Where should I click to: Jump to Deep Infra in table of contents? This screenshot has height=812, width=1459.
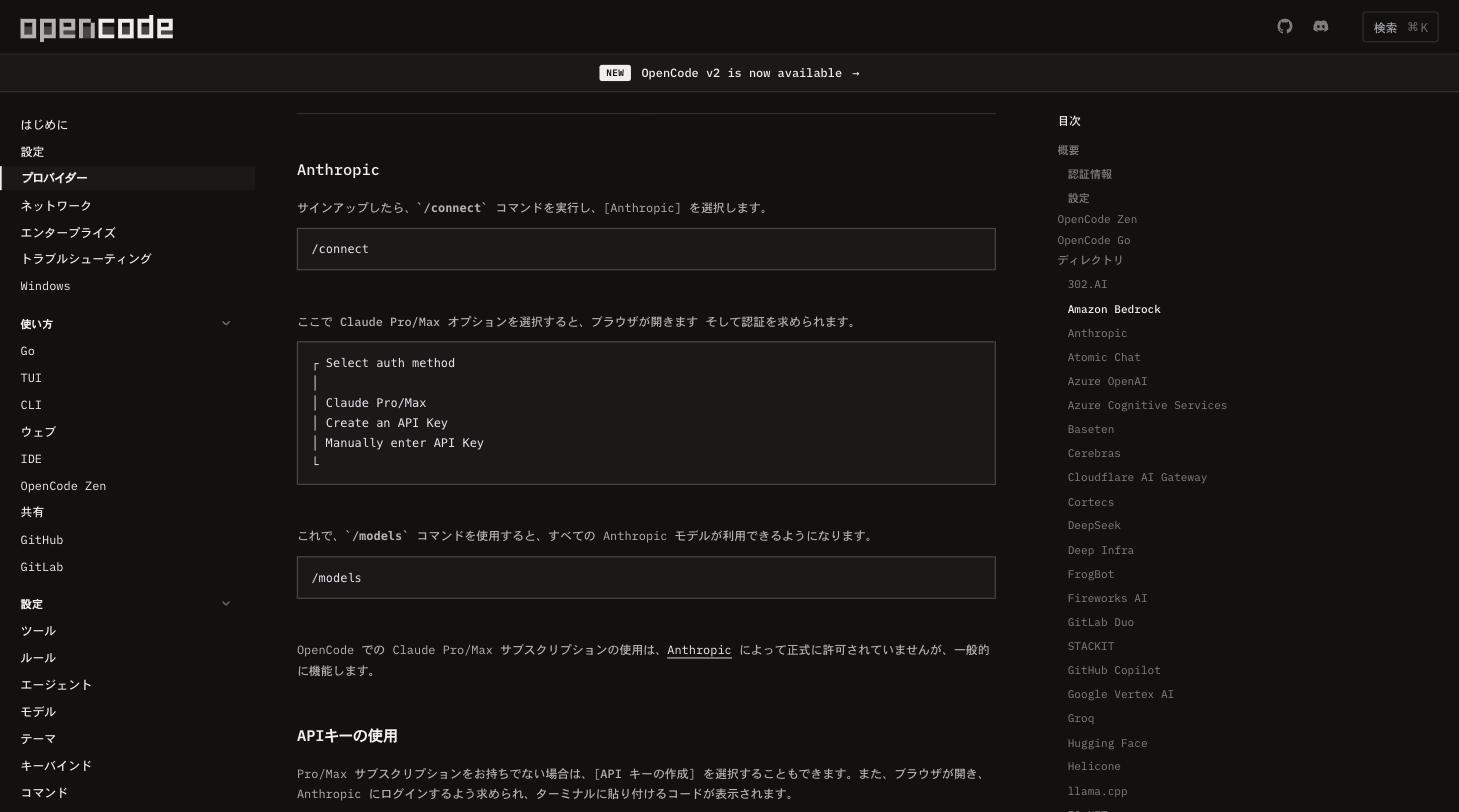tap(1100, 550)
